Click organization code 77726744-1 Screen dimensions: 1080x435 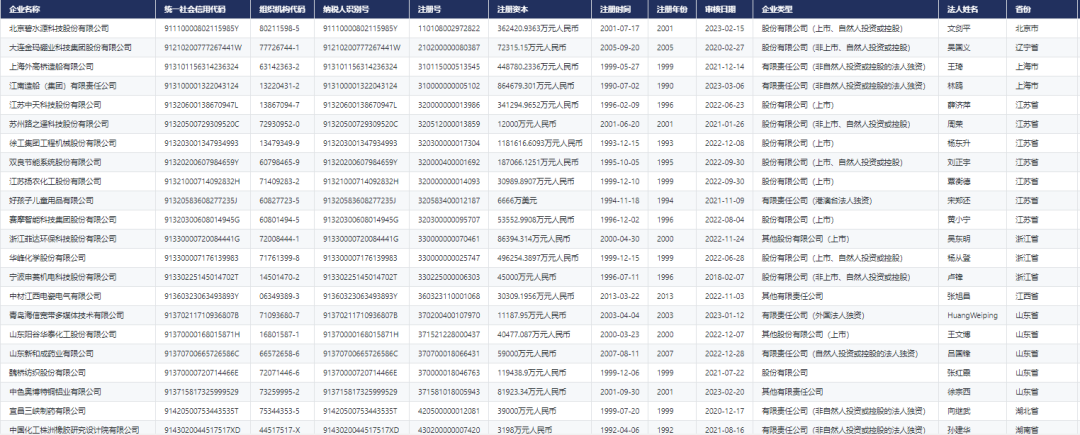coord(279,47)
